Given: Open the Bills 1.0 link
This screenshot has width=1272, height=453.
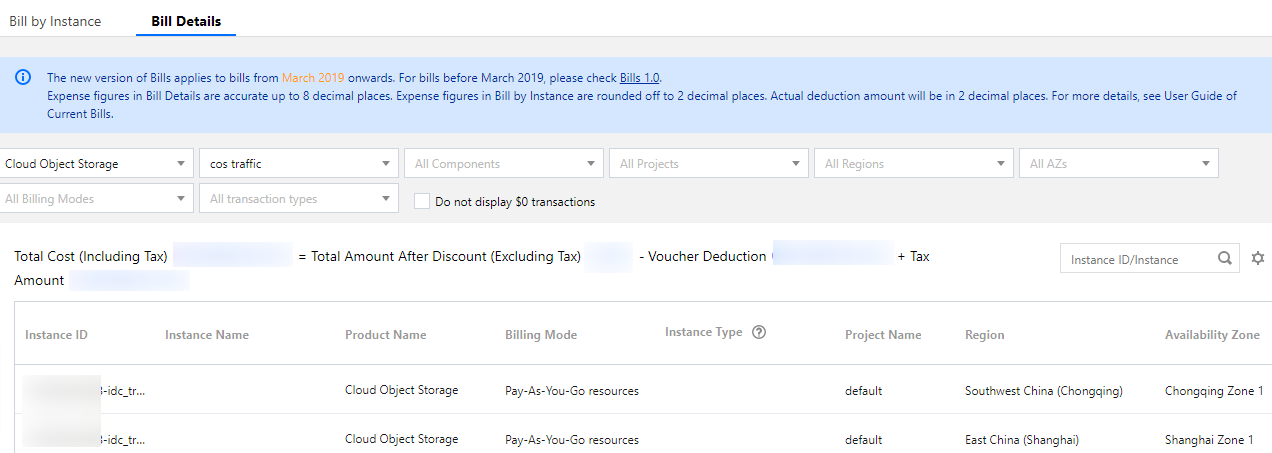Looking at the screenshot, I should (x=640, y=78).
